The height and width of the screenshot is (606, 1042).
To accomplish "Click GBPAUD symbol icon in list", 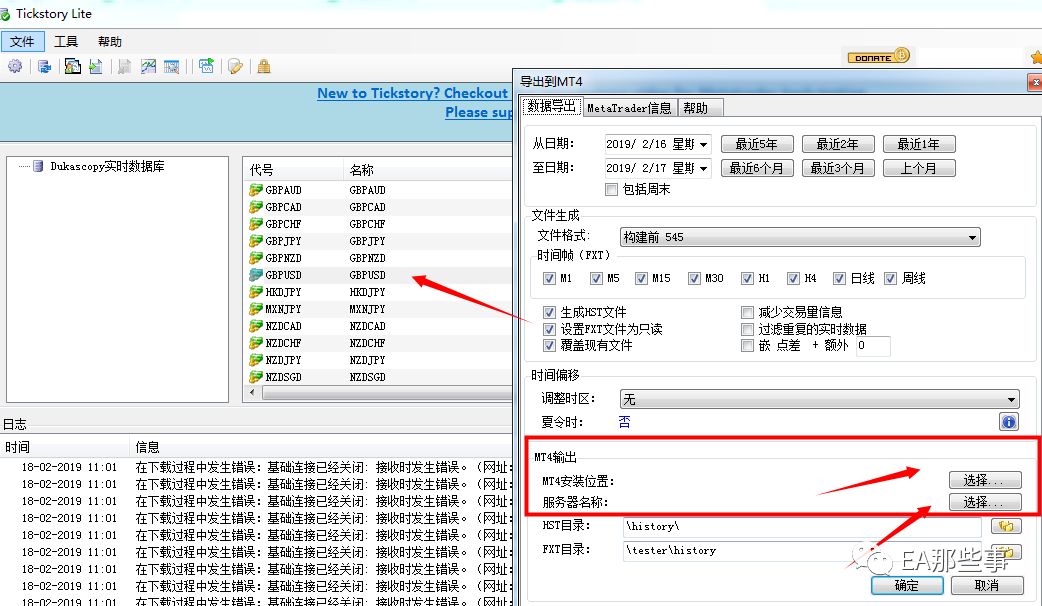I will [x=256, y=190].
